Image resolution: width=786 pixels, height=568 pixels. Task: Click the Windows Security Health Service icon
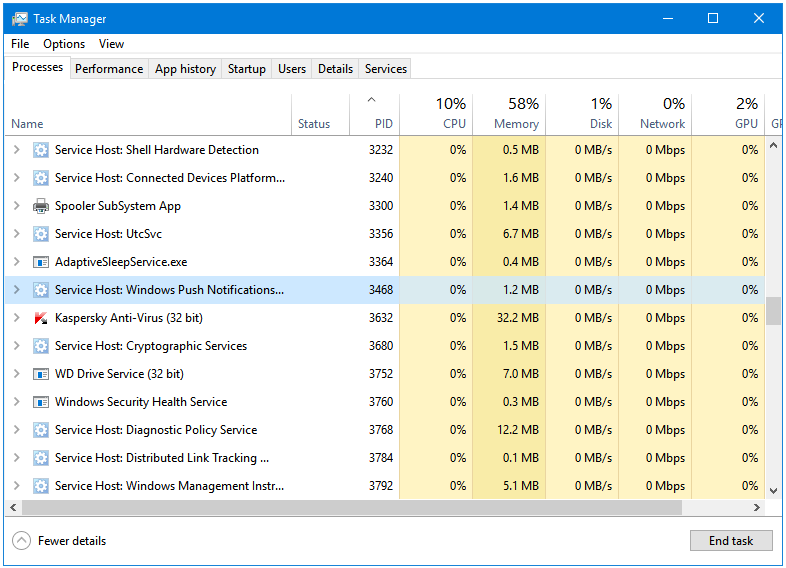[x=41, y=402]
